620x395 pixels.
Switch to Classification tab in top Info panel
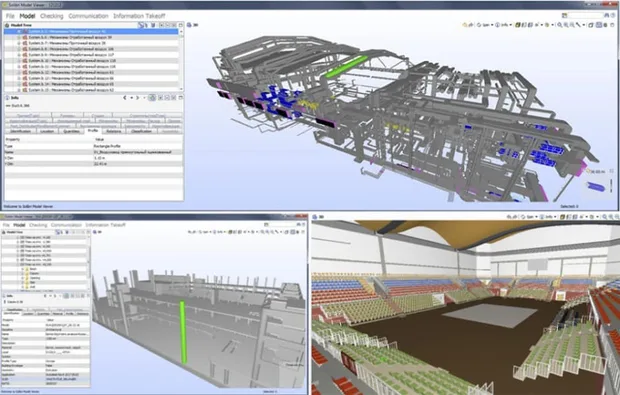[x=142, y=131]
